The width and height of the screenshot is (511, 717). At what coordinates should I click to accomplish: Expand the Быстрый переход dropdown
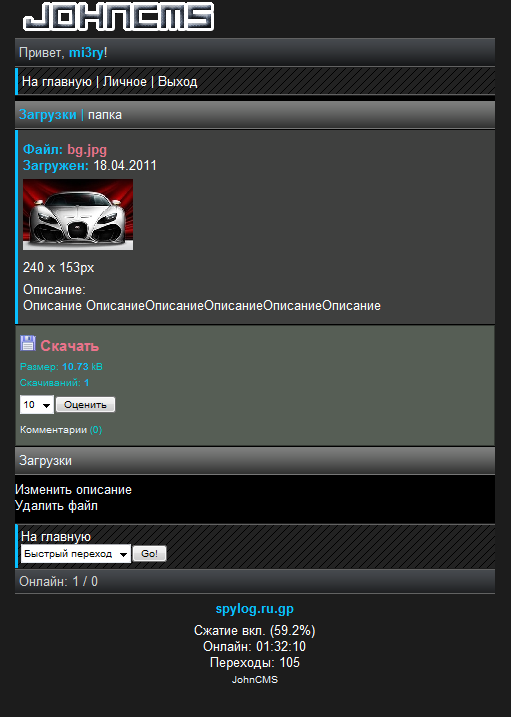(75, 554)
